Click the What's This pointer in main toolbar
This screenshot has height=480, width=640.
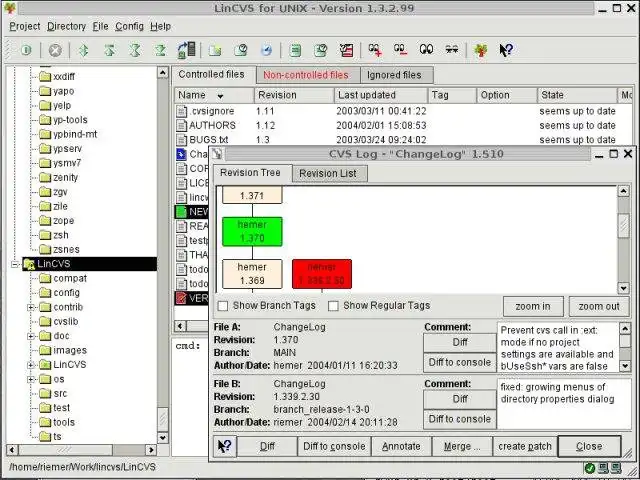(x=506, y=50)
